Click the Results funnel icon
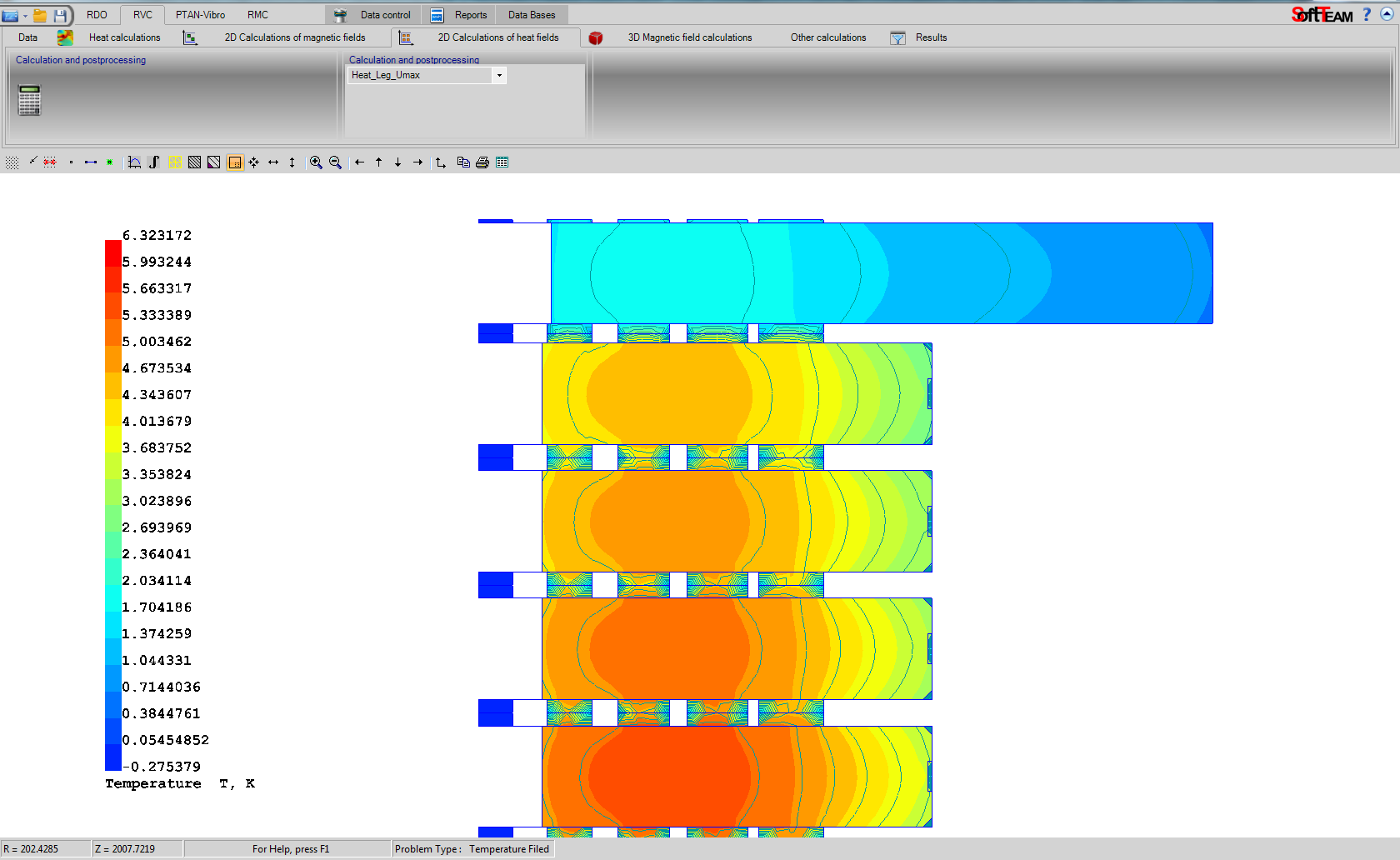Screen dimensions: 1400x860 tap(897, 38)
